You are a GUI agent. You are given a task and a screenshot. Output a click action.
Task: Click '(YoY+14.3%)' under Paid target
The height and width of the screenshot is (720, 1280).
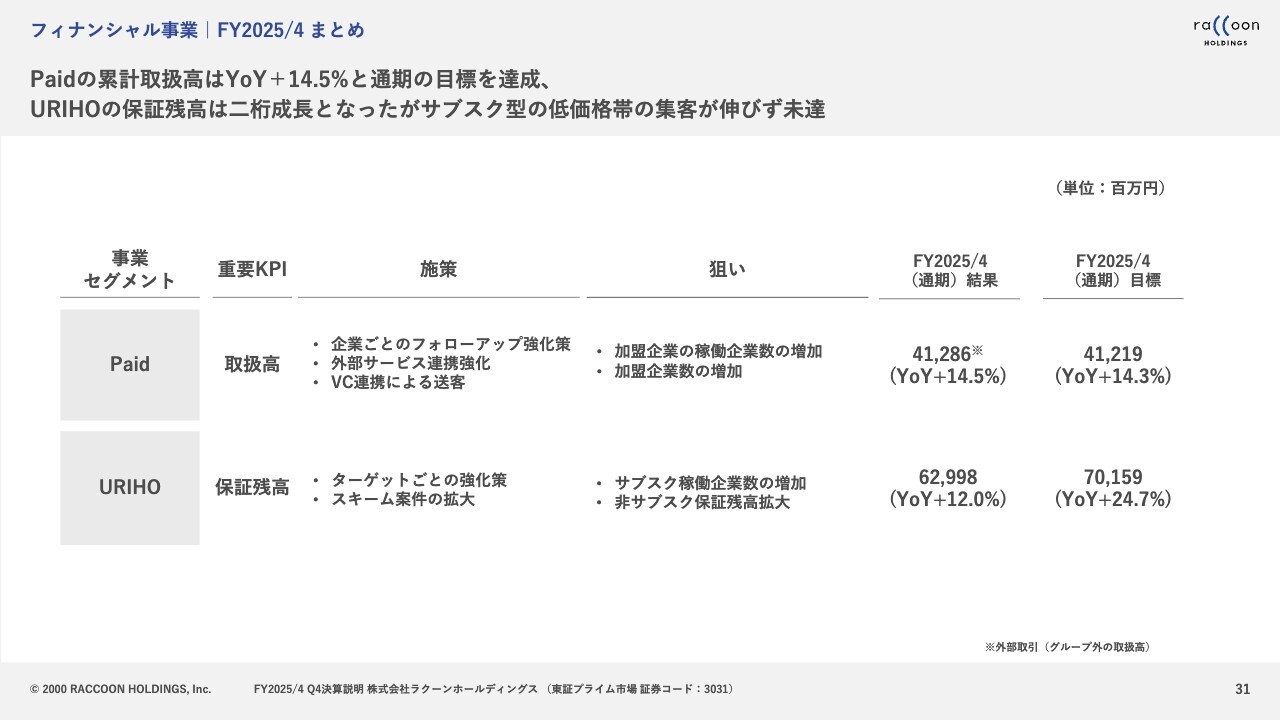coord(1113,377)
